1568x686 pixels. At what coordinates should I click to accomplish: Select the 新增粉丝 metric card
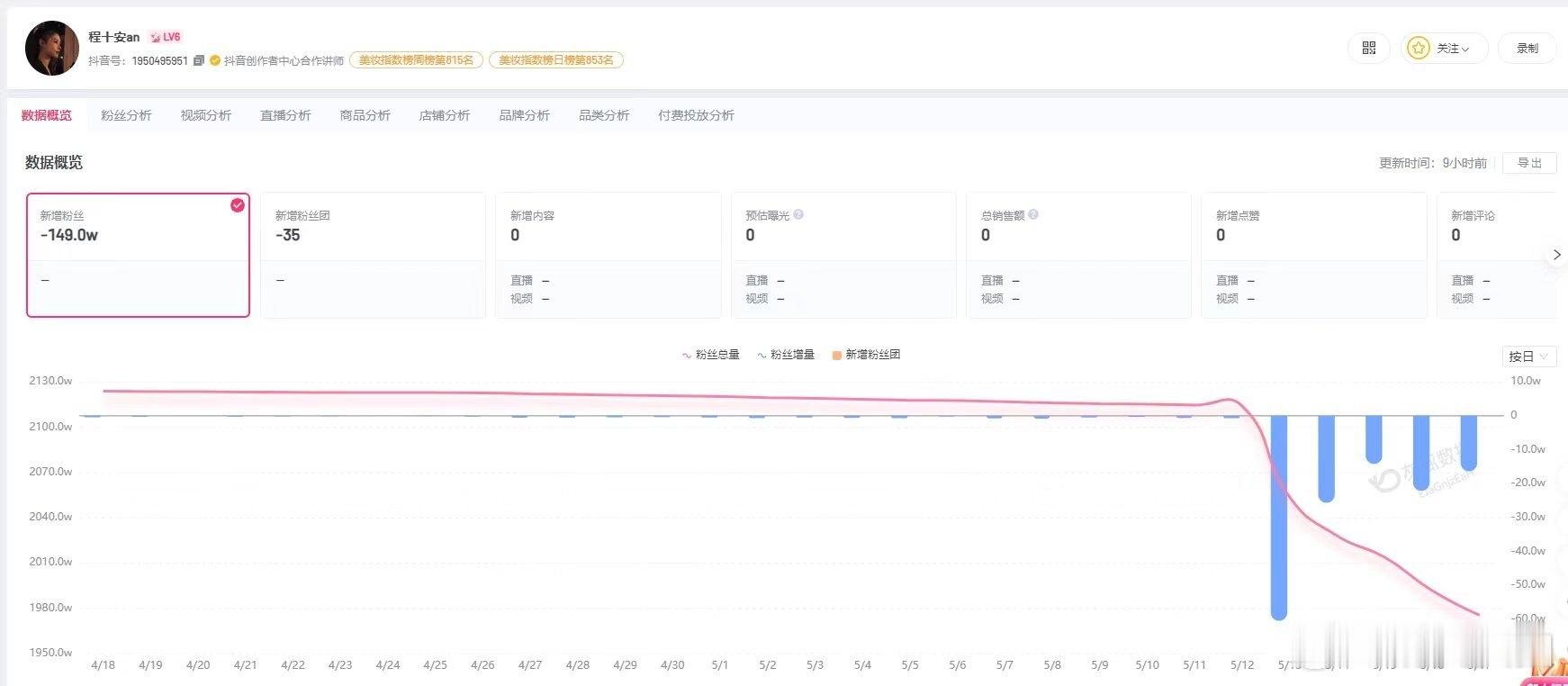click(x=138, y=255)
